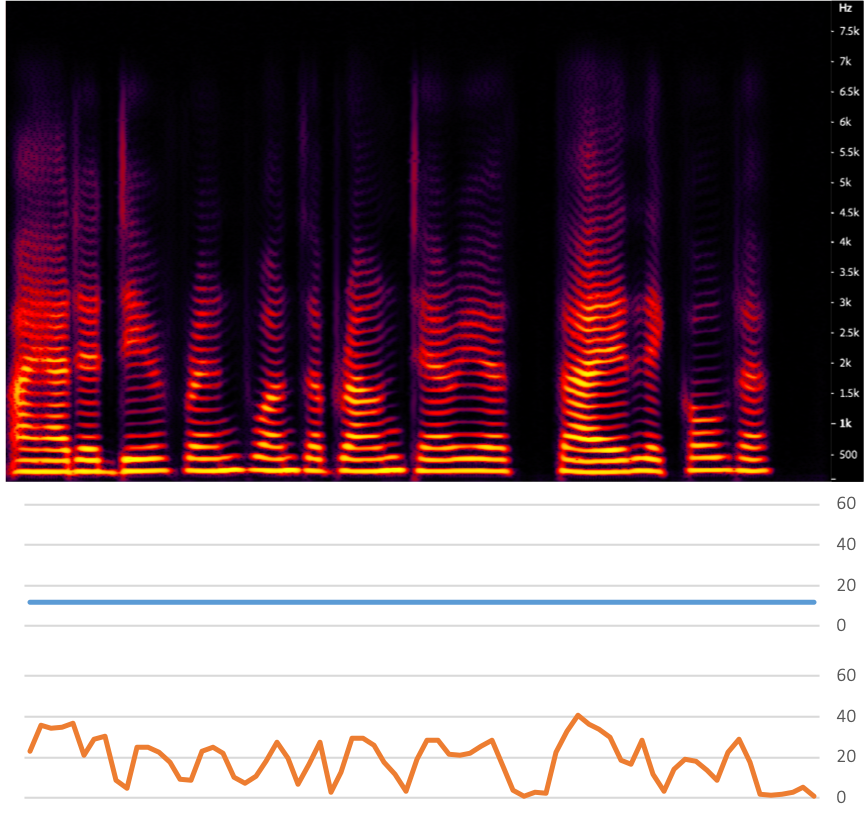
Task: Click the 500 Hz axis label
Action: [x=845, y=453]
